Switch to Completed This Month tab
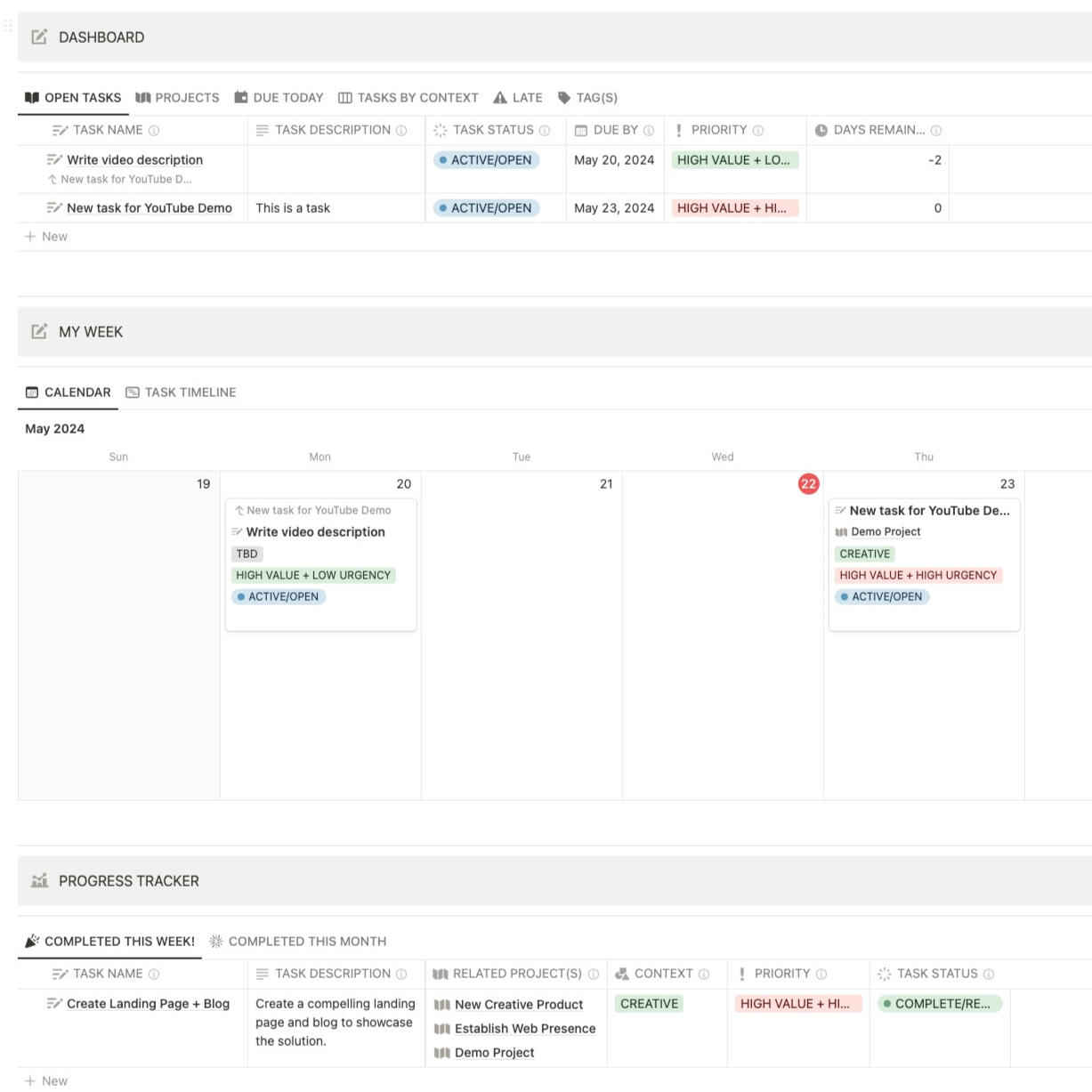 (x=297, y=942)
